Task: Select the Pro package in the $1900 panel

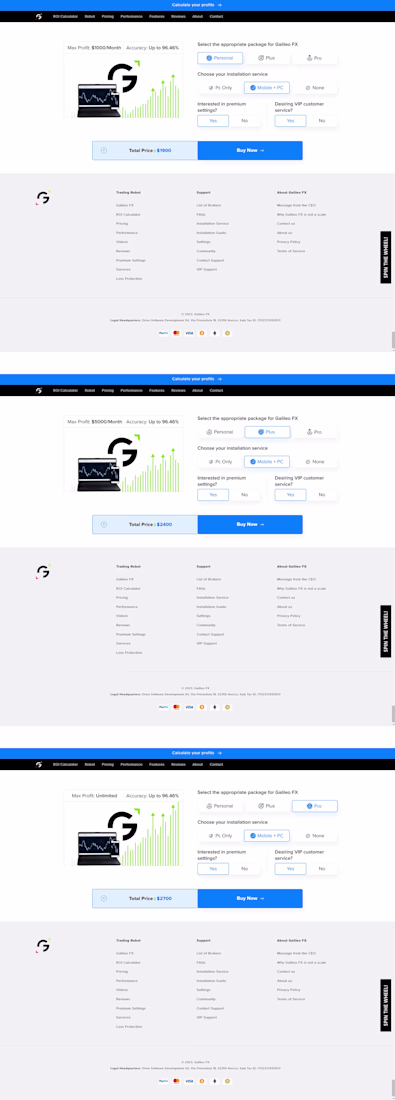Action: (314, 58)
